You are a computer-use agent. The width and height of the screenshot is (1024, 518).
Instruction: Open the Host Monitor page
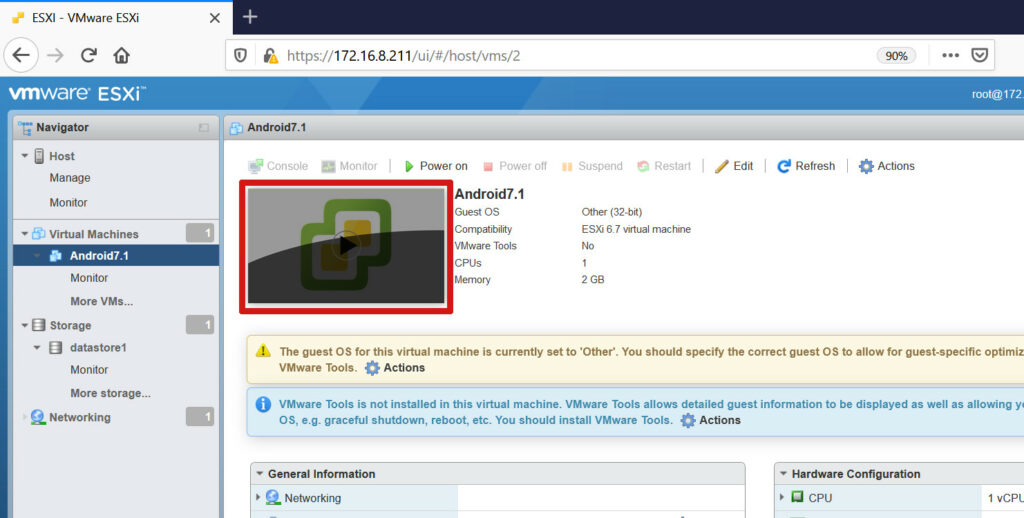(68, 202)
